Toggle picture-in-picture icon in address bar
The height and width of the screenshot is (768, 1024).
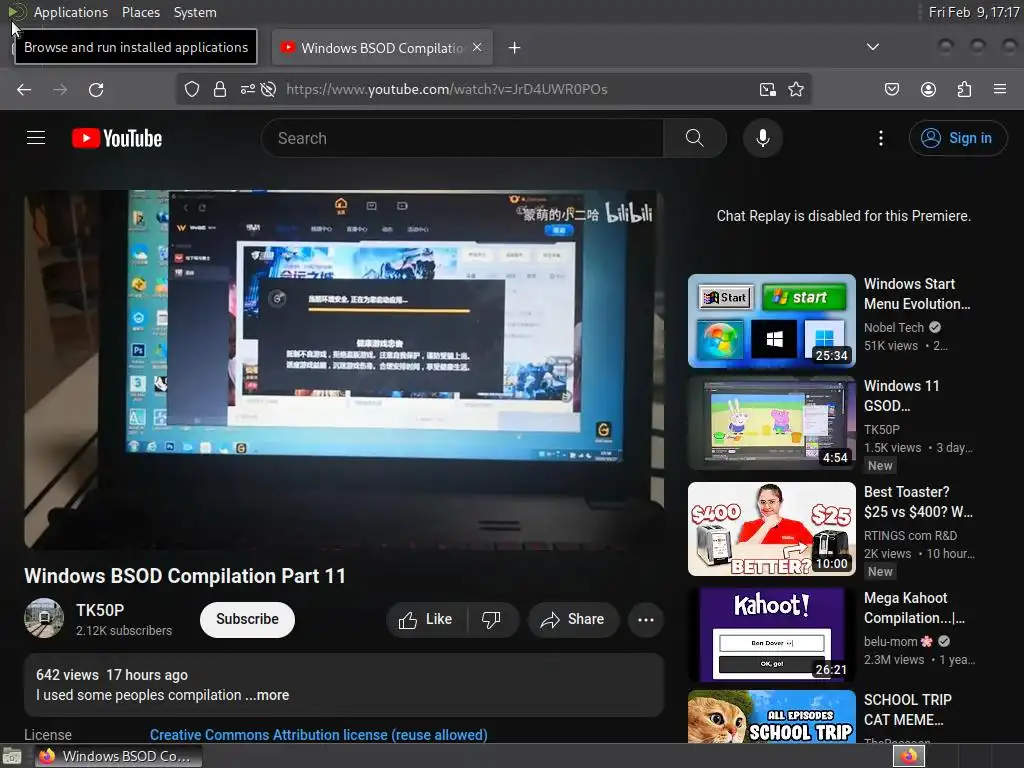767,89
